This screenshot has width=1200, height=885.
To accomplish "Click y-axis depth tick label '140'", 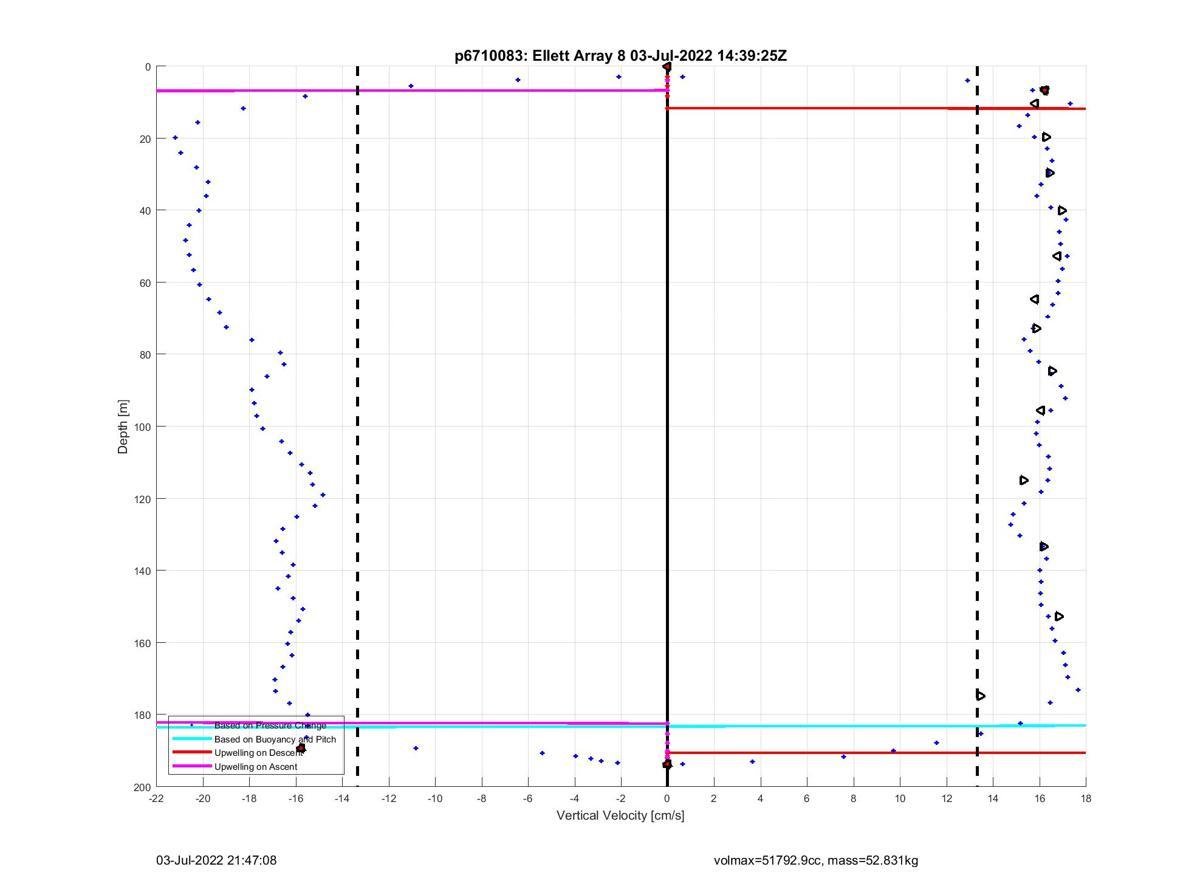I will tap(142, 571).
